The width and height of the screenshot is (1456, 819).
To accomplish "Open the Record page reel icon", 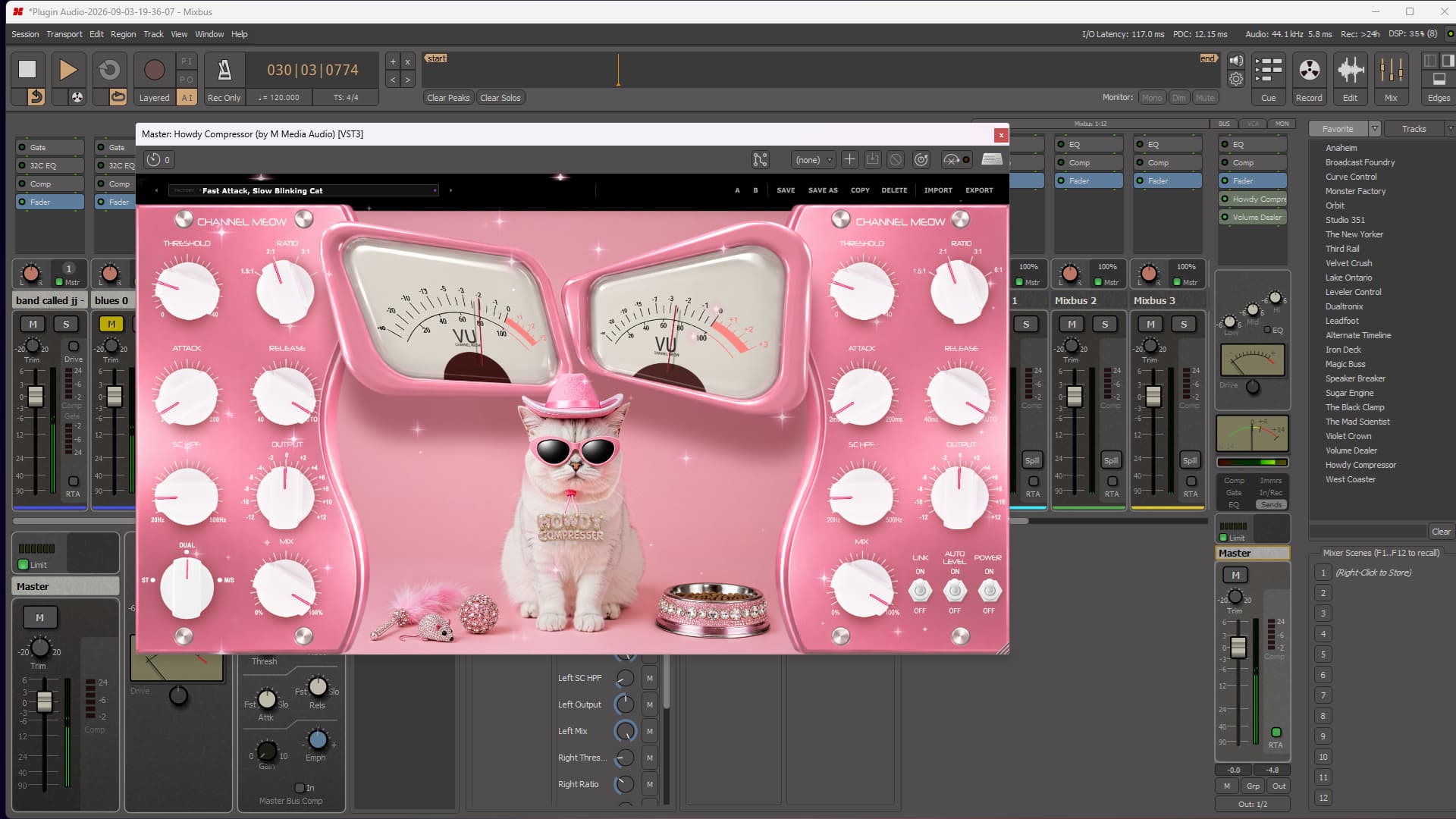I will pos(1309,70).
